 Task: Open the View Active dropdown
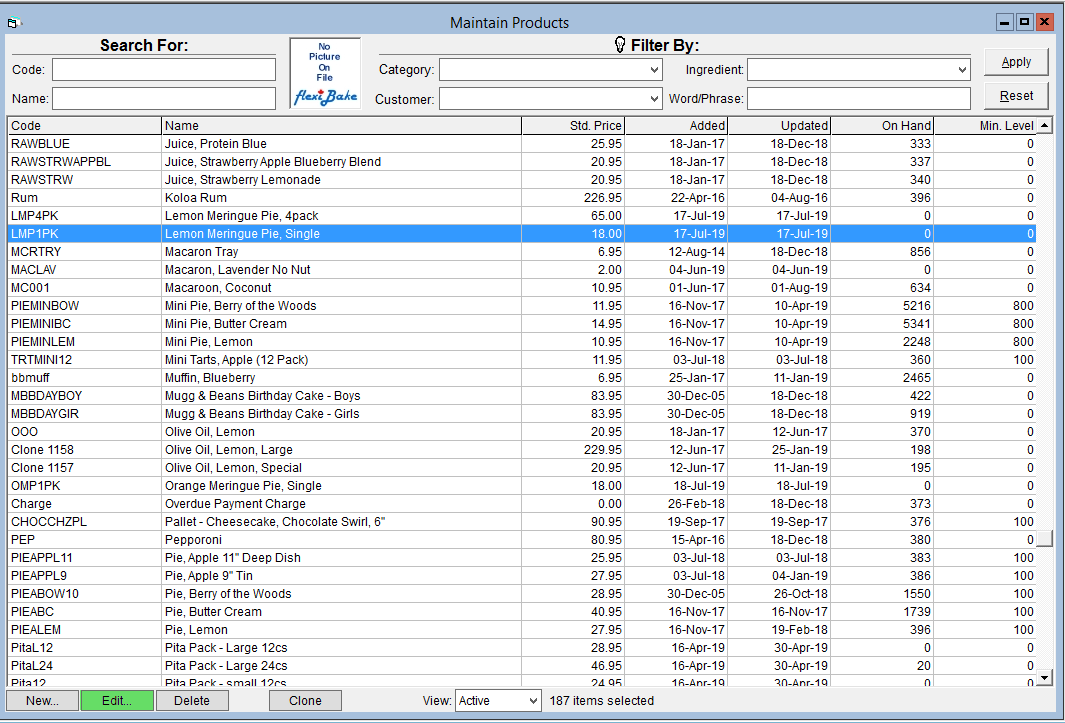tap(532, 701)
